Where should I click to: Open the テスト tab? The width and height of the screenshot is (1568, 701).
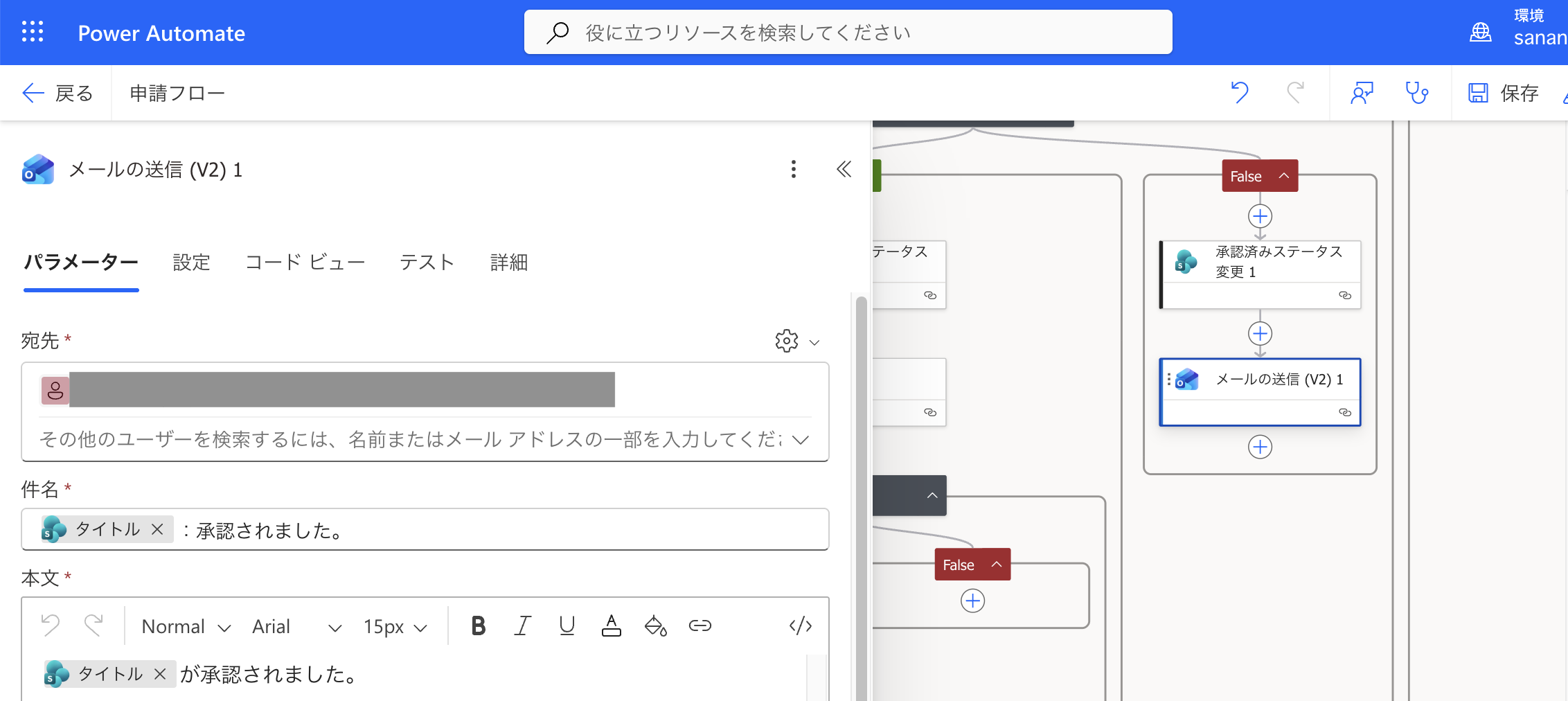[x=427, y=263]
